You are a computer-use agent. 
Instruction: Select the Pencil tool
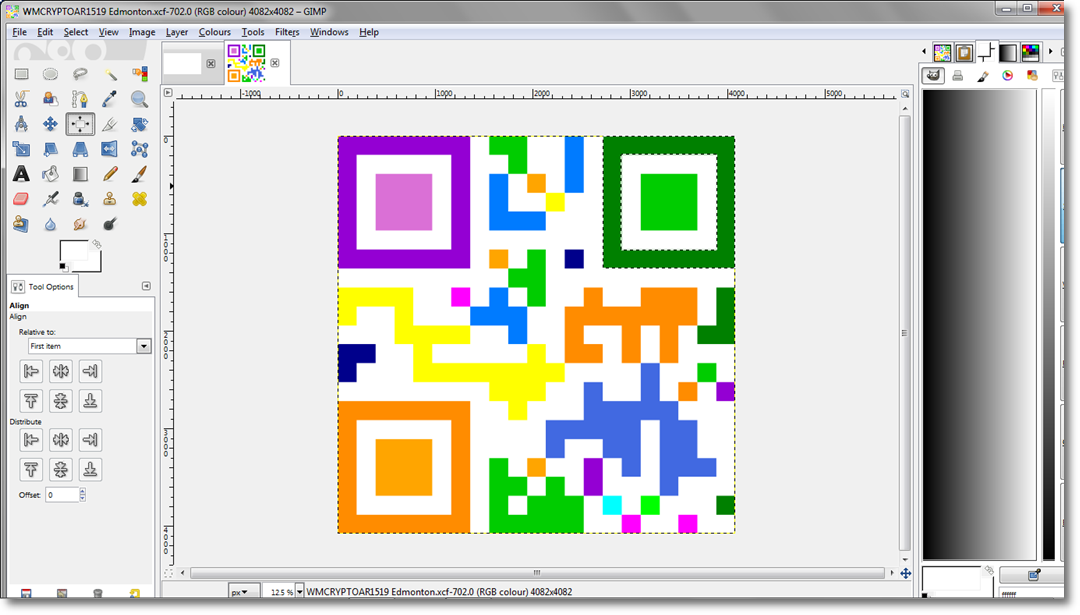(110, 174)
